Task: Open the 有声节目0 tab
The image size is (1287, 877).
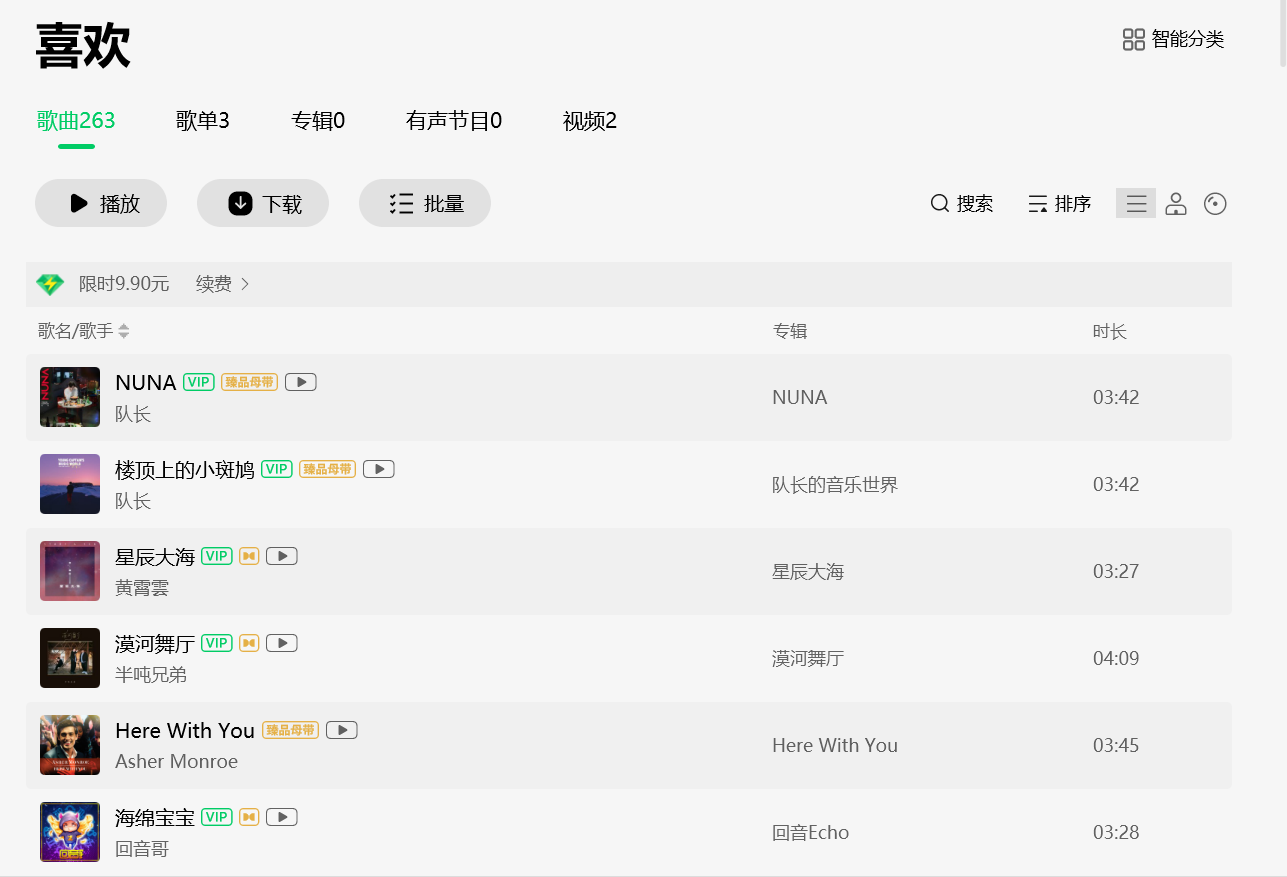Action: coord(454,121)
